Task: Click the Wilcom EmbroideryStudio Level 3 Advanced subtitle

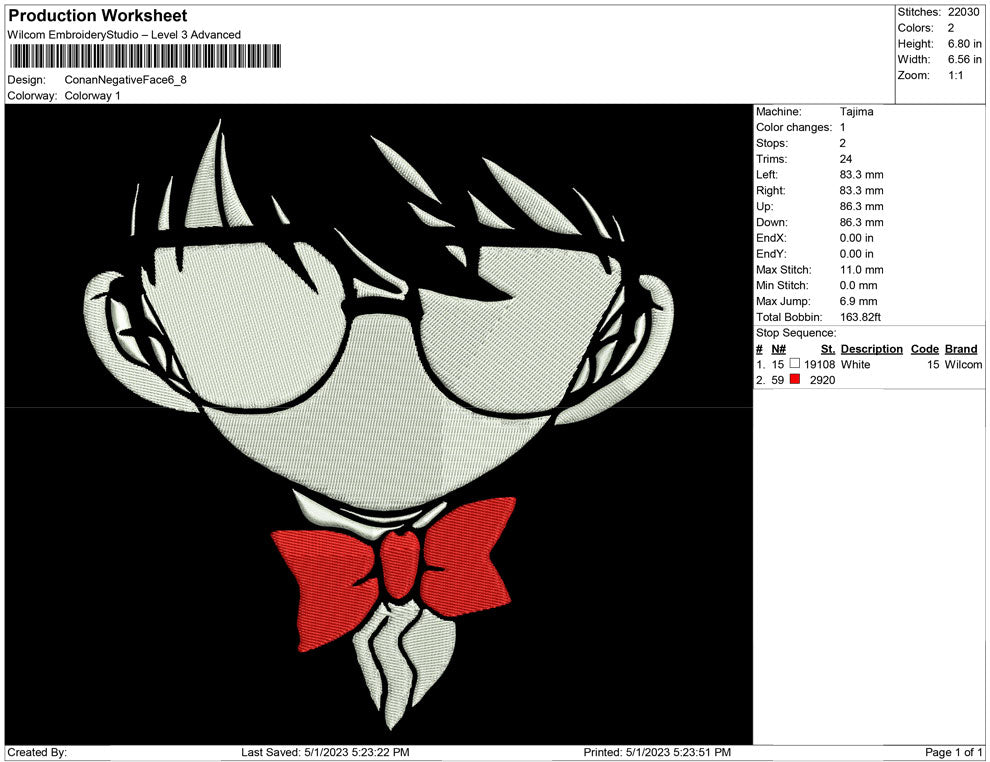Action: [123, 34]
